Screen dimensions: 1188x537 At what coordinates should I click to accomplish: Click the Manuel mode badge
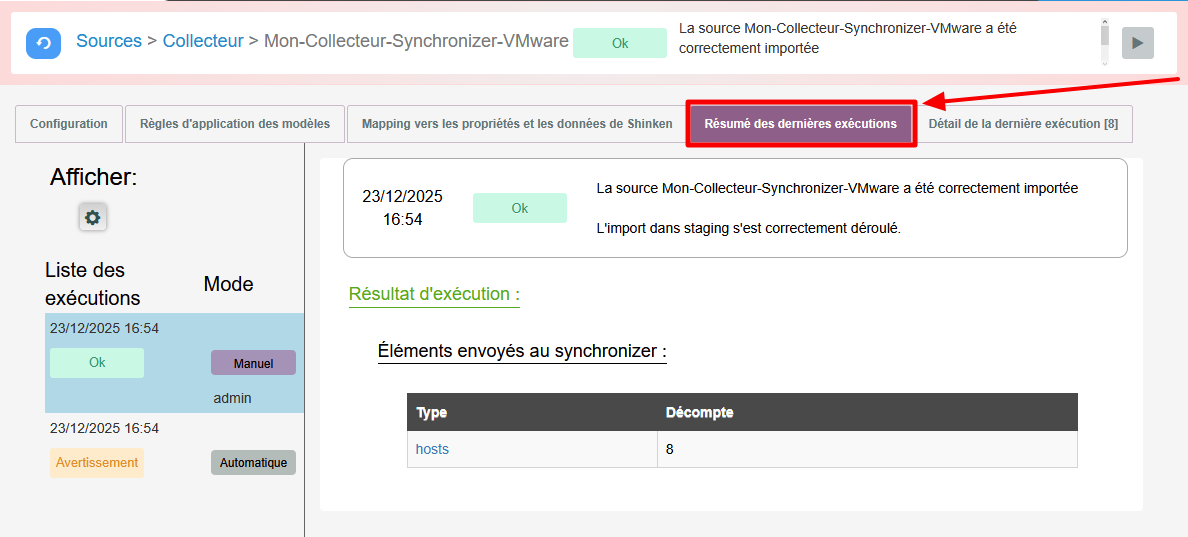(253, 363)
